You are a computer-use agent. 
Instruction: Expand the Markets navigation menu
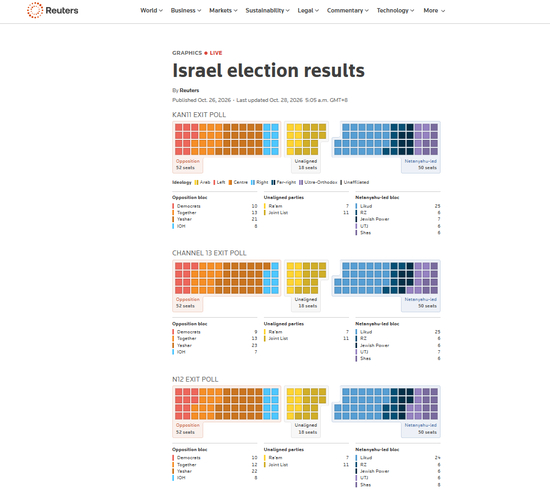click(x=223, y=11)
